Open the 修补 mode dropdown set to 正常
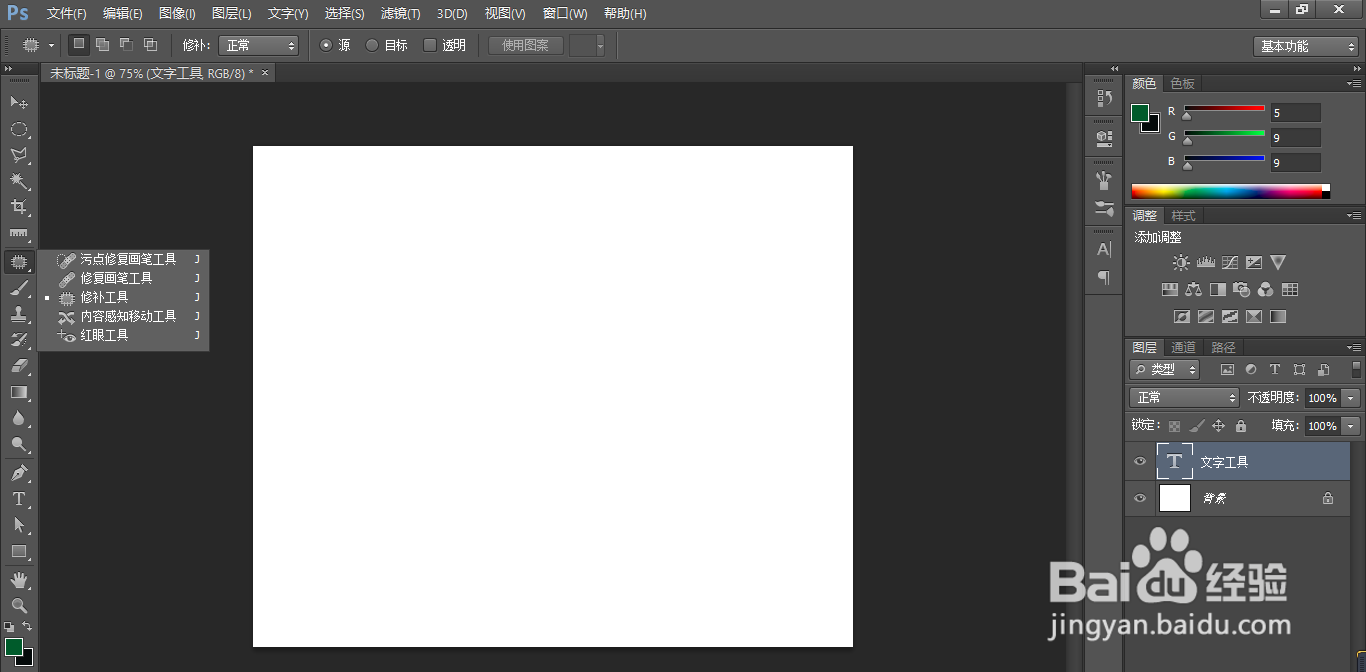This screenshot has width=1366, height=672. (258, 46)
